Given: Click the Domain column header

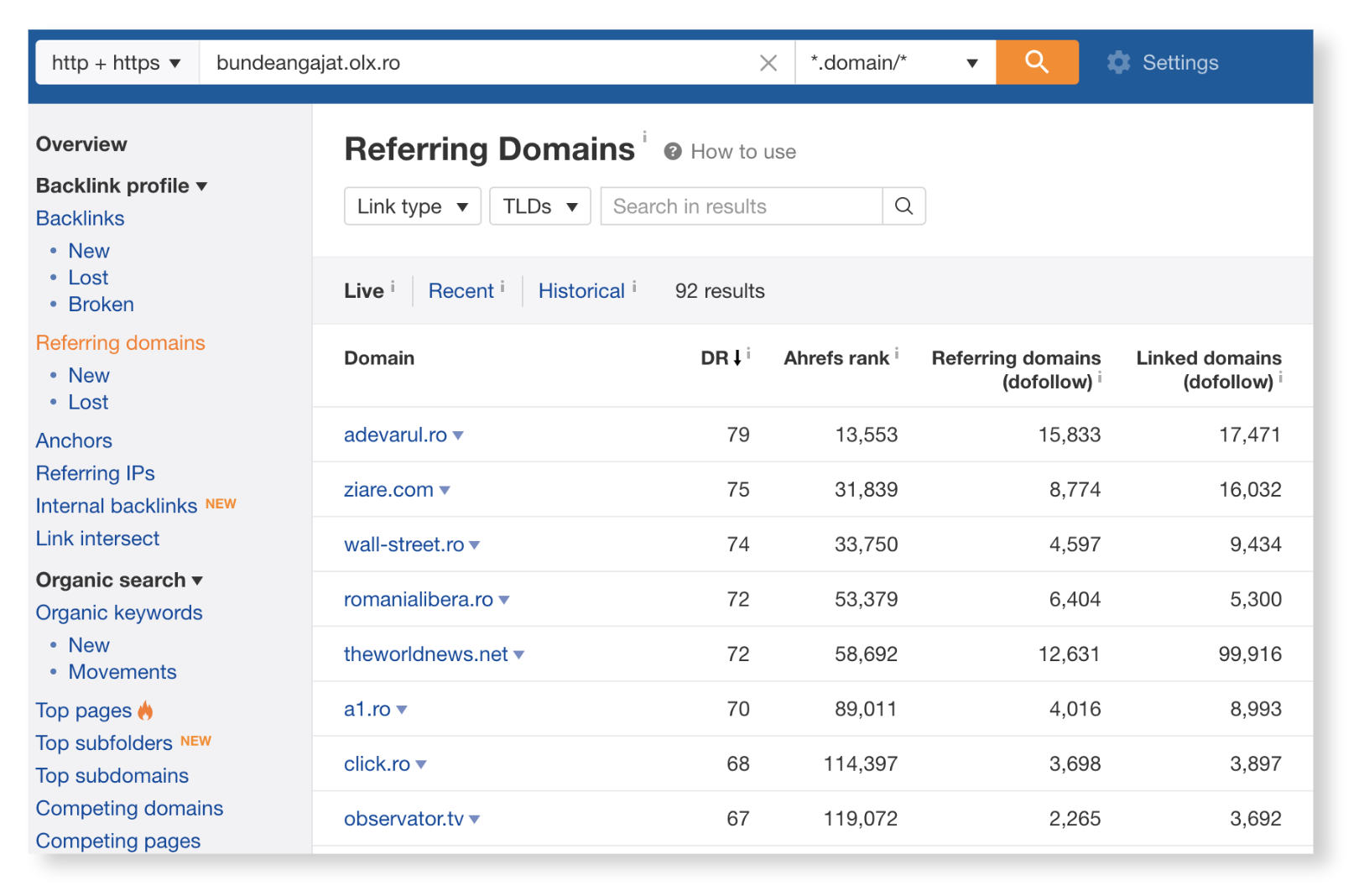Looking at the screenshot, I should coord(379,358).
